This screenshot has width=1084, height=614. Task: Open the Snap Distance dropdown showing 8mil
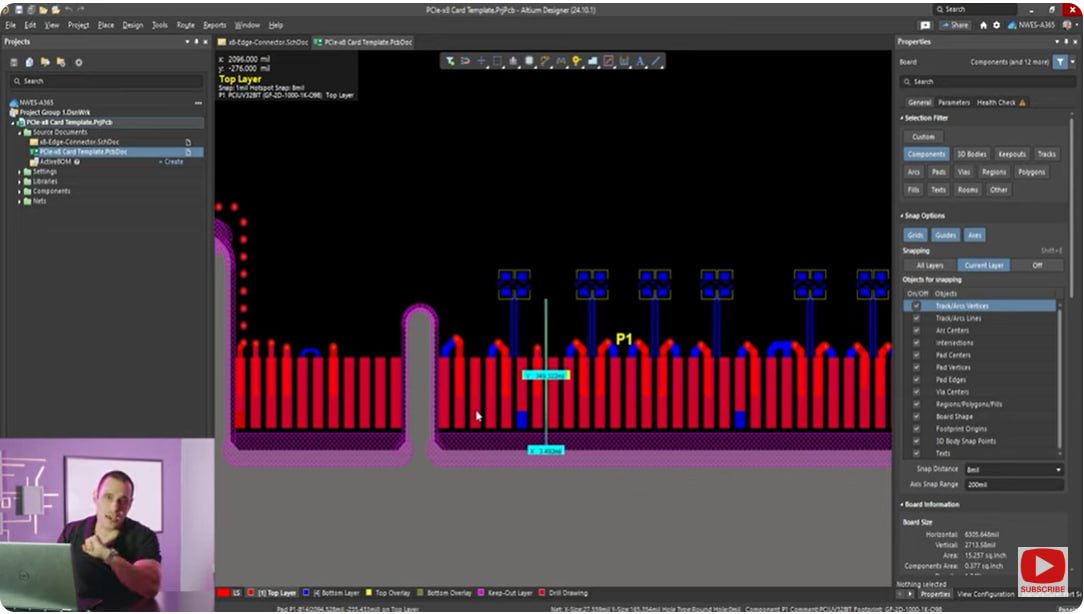click(x=1060, y=468)
